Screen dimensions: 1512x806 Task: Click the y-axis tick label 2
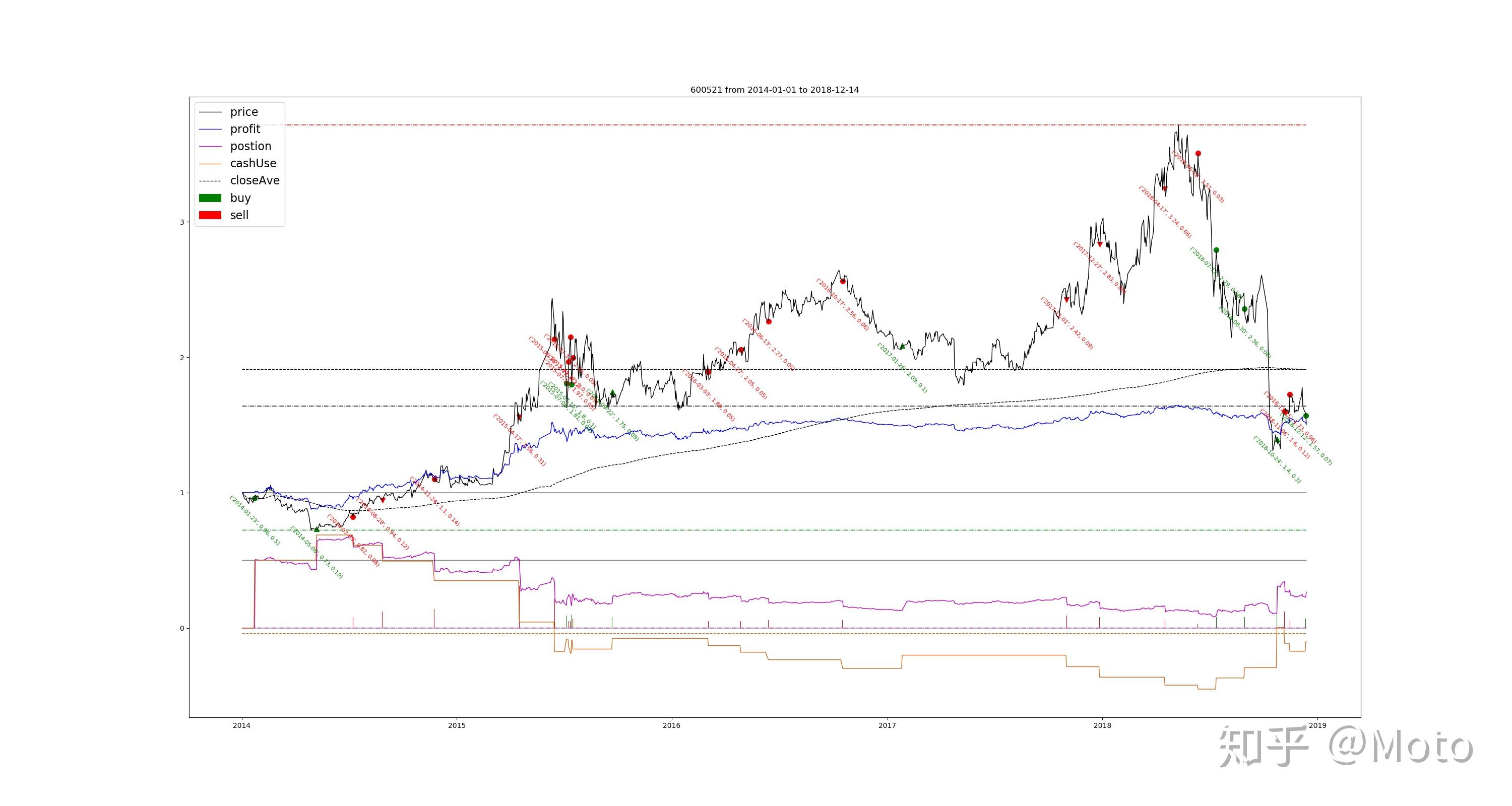[x=182, y=357]
